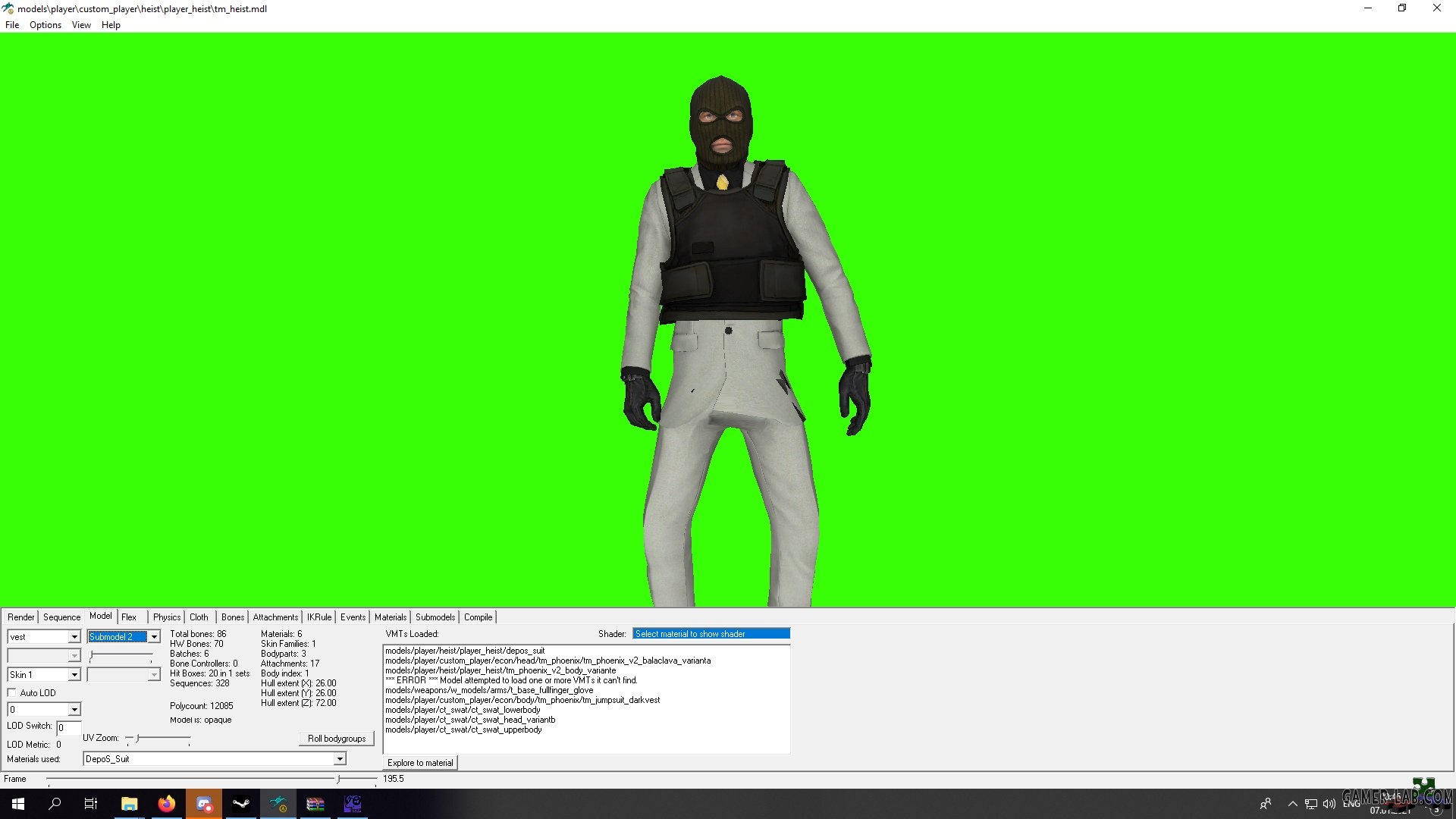Select the ct_swat_head_variantb VMT entry
This screenshot has width=1456, height=819.
470,720
